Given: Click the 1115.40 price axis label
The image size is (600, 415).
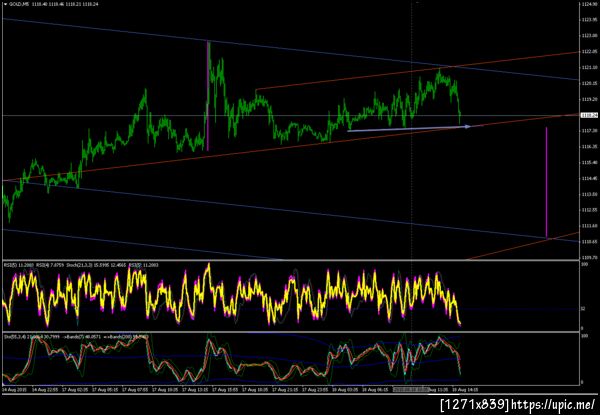Looking at the screenshot, I should point(590,163).
